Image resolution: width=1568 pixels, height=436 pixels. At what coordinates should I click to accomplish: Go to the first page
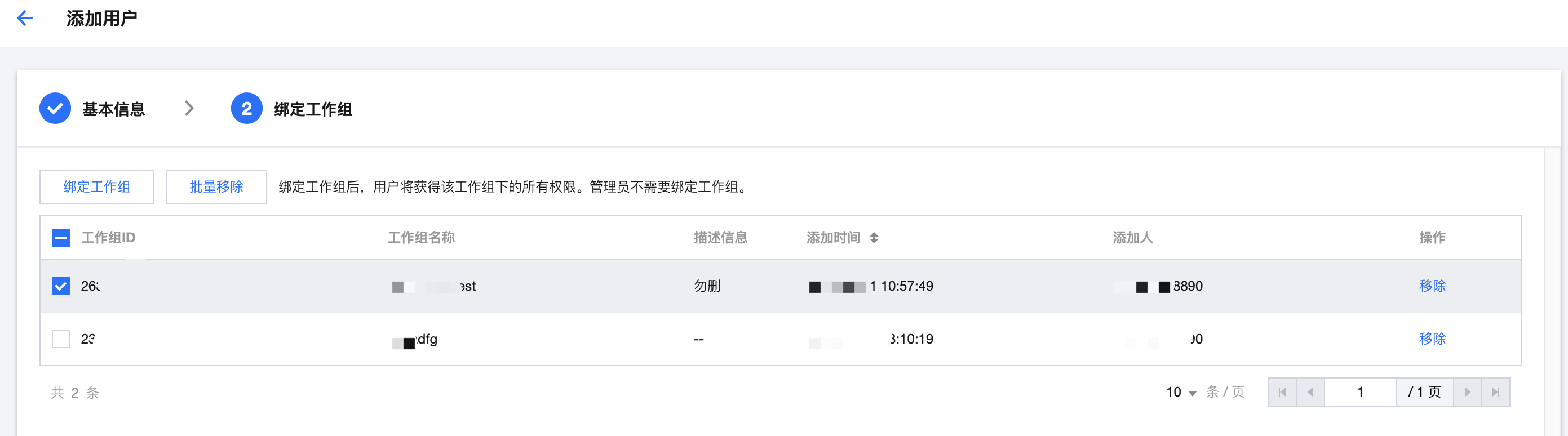coord(1282,392)
